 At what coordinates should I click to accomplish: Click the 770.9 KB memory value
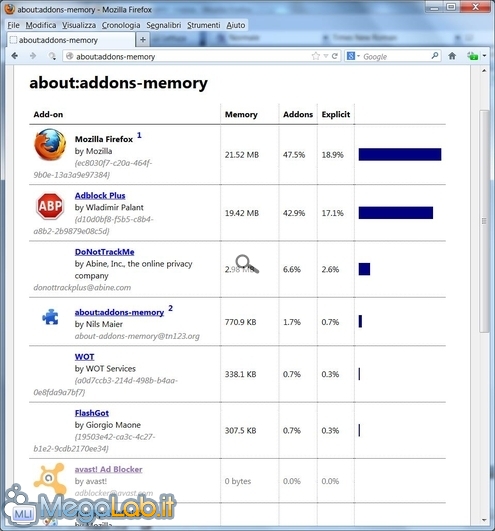(x=240, y=322)
